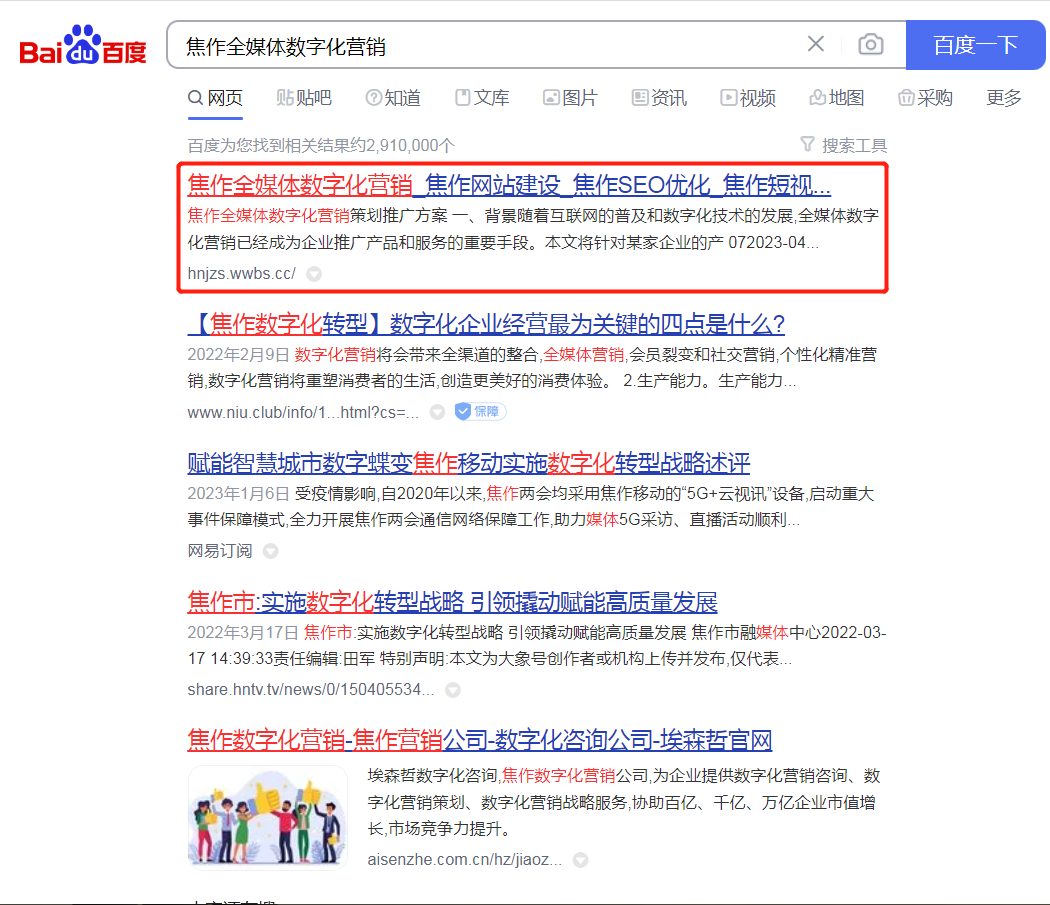Switch to the 知道 tab
The image size is (1050, 905).
pos(393,98)
